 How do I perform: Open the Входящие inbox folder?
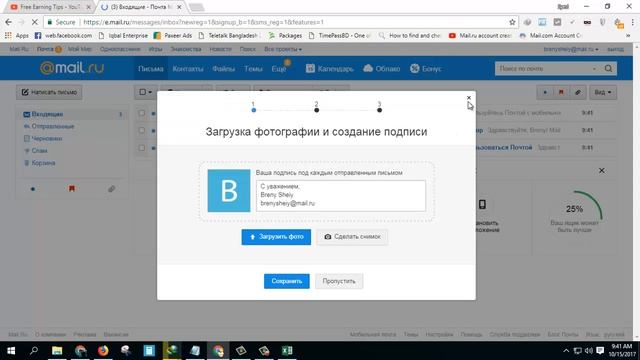(x=47, y=114)
